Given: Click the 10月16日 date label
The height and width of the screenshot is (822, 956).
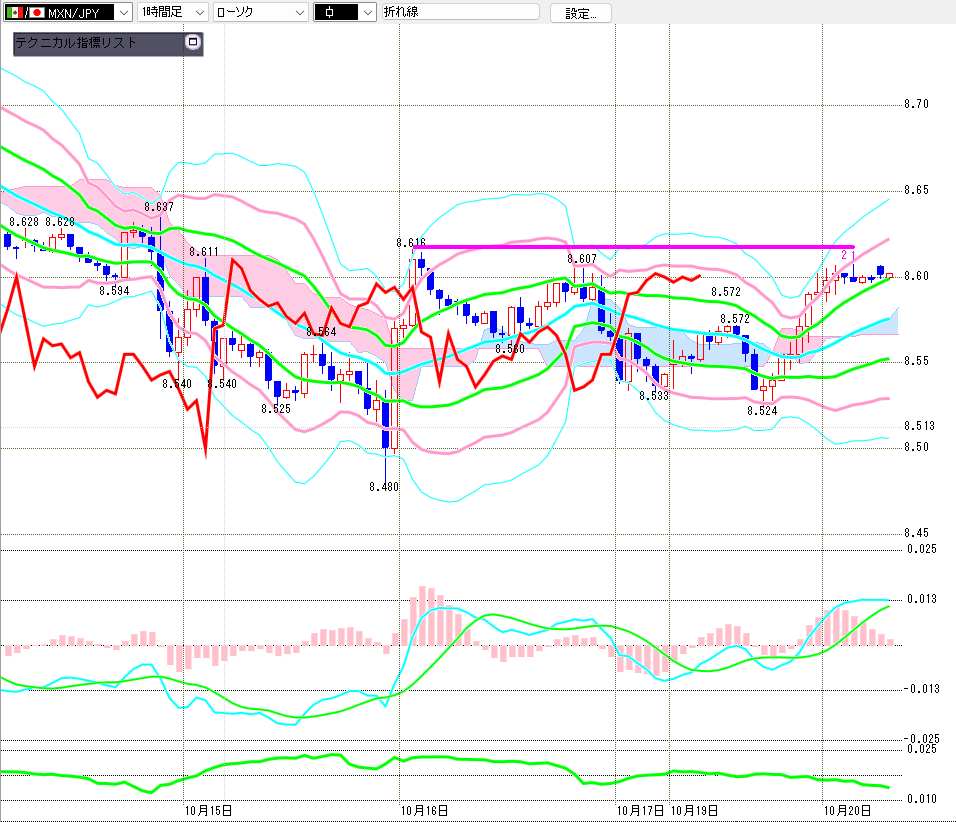Looking at the screenshot, I should (424, 810).
